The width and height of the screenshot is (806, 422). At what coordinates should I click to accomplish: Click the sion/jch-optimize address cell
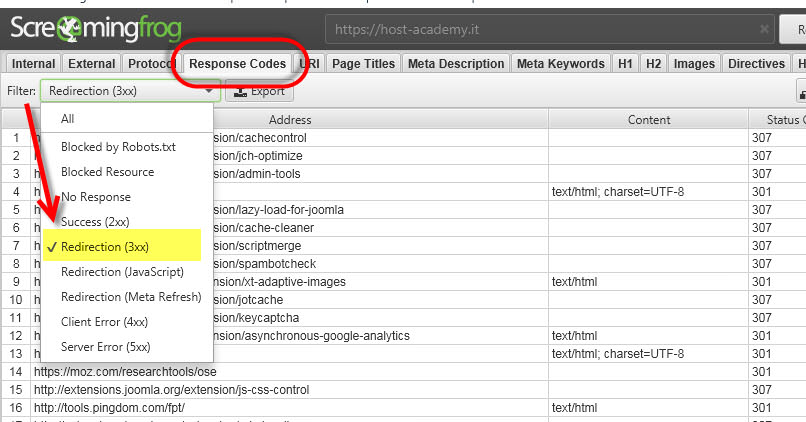258,156
